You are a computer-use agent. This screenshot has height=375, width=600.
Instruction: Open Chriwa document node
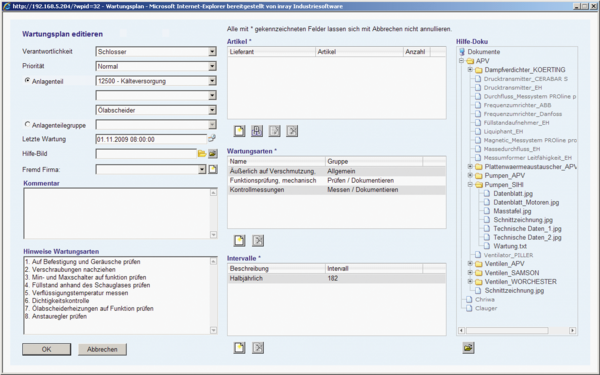point(484,300)
